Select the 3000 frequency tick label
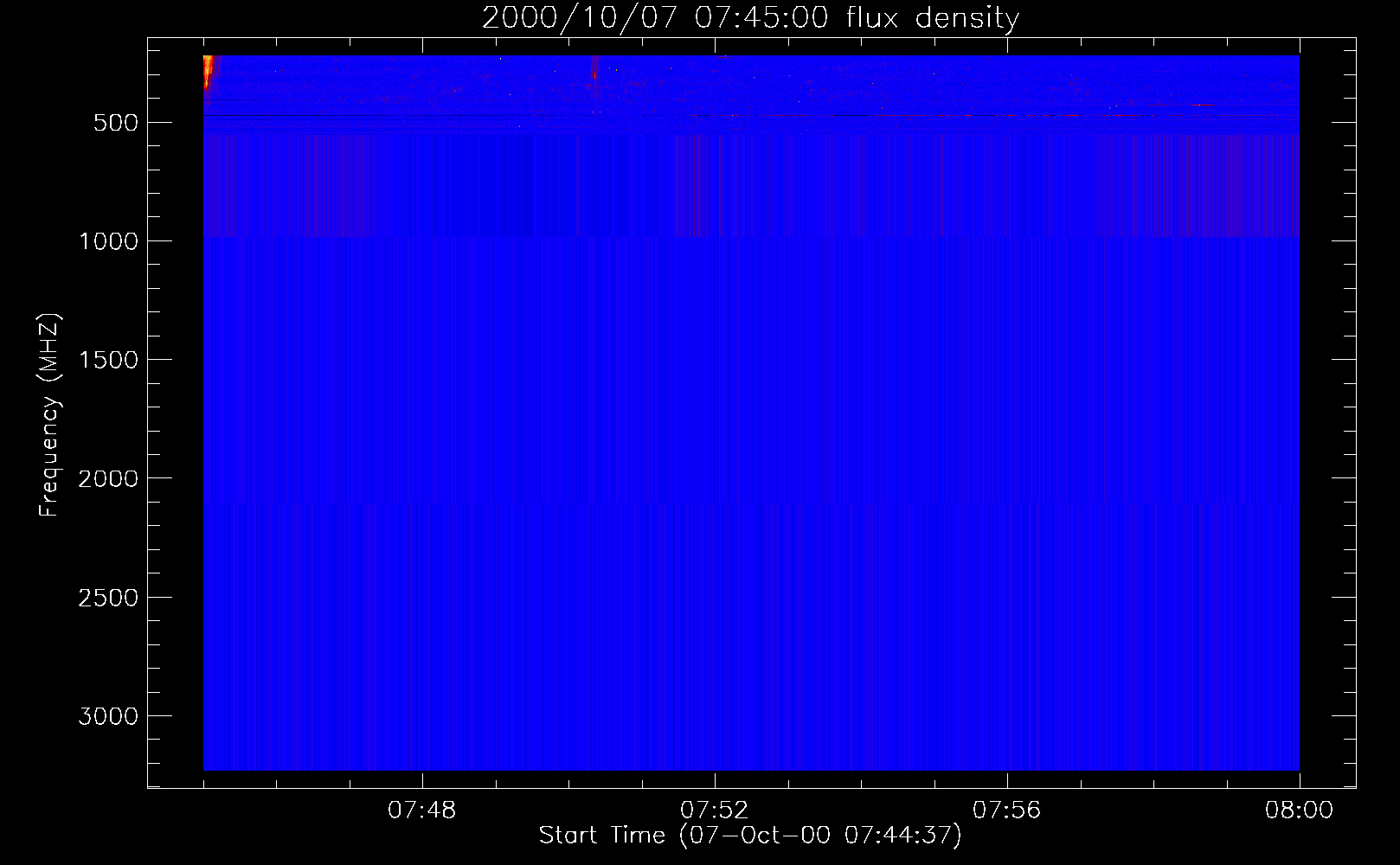Image resolution: width=1400 pixels, height=865 pixels. coord(108,716)
